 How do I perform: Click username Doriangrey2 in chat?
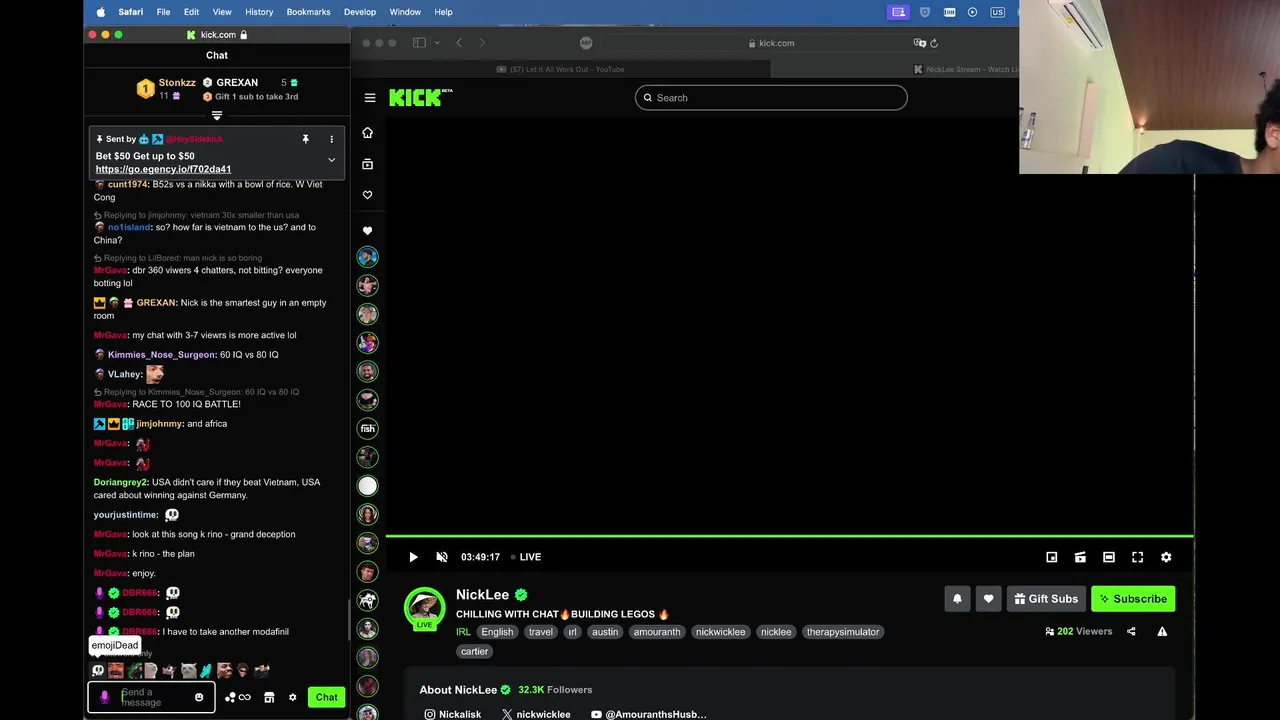121,482
